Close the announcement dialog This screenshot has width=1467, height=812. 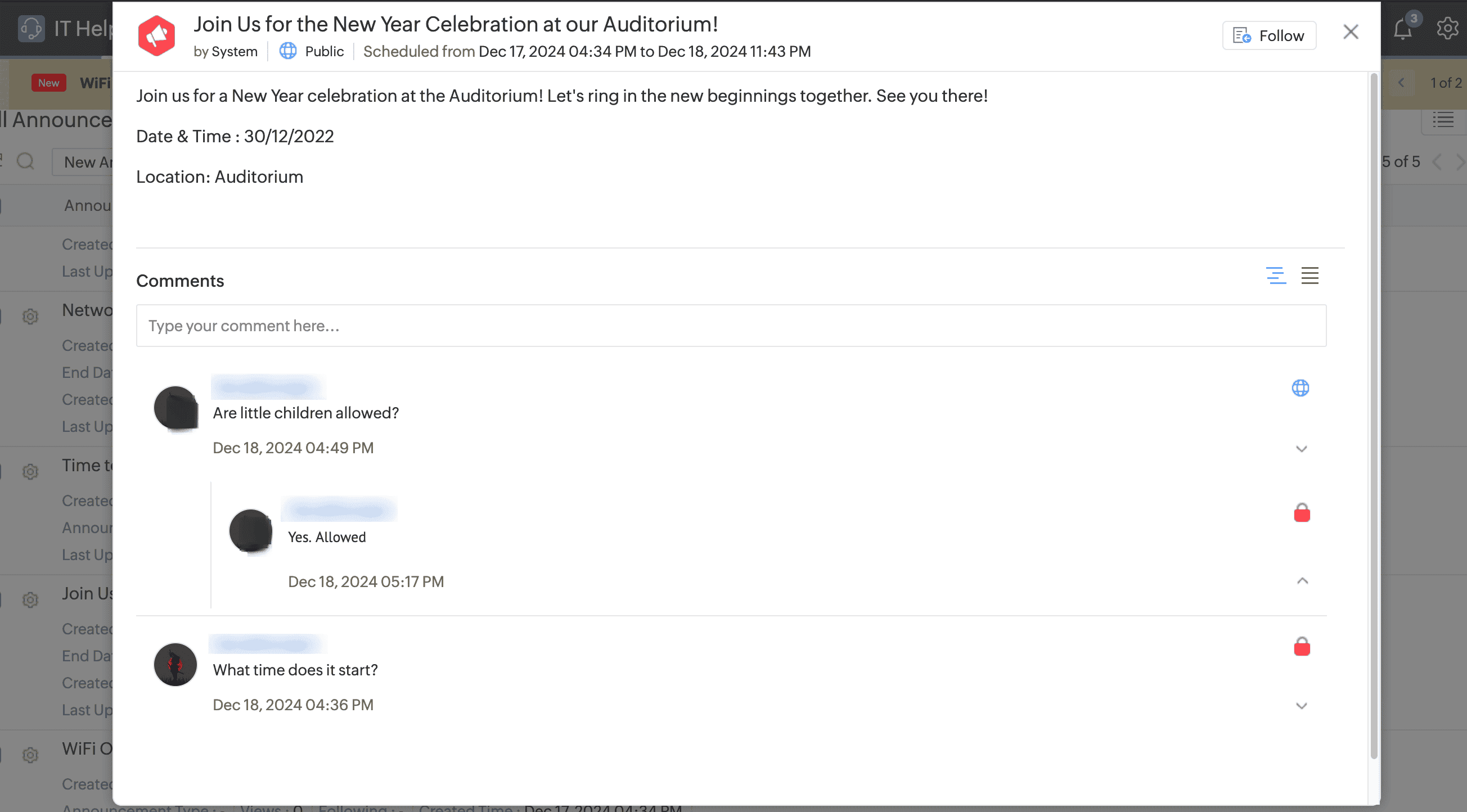tap(1350, 32)
